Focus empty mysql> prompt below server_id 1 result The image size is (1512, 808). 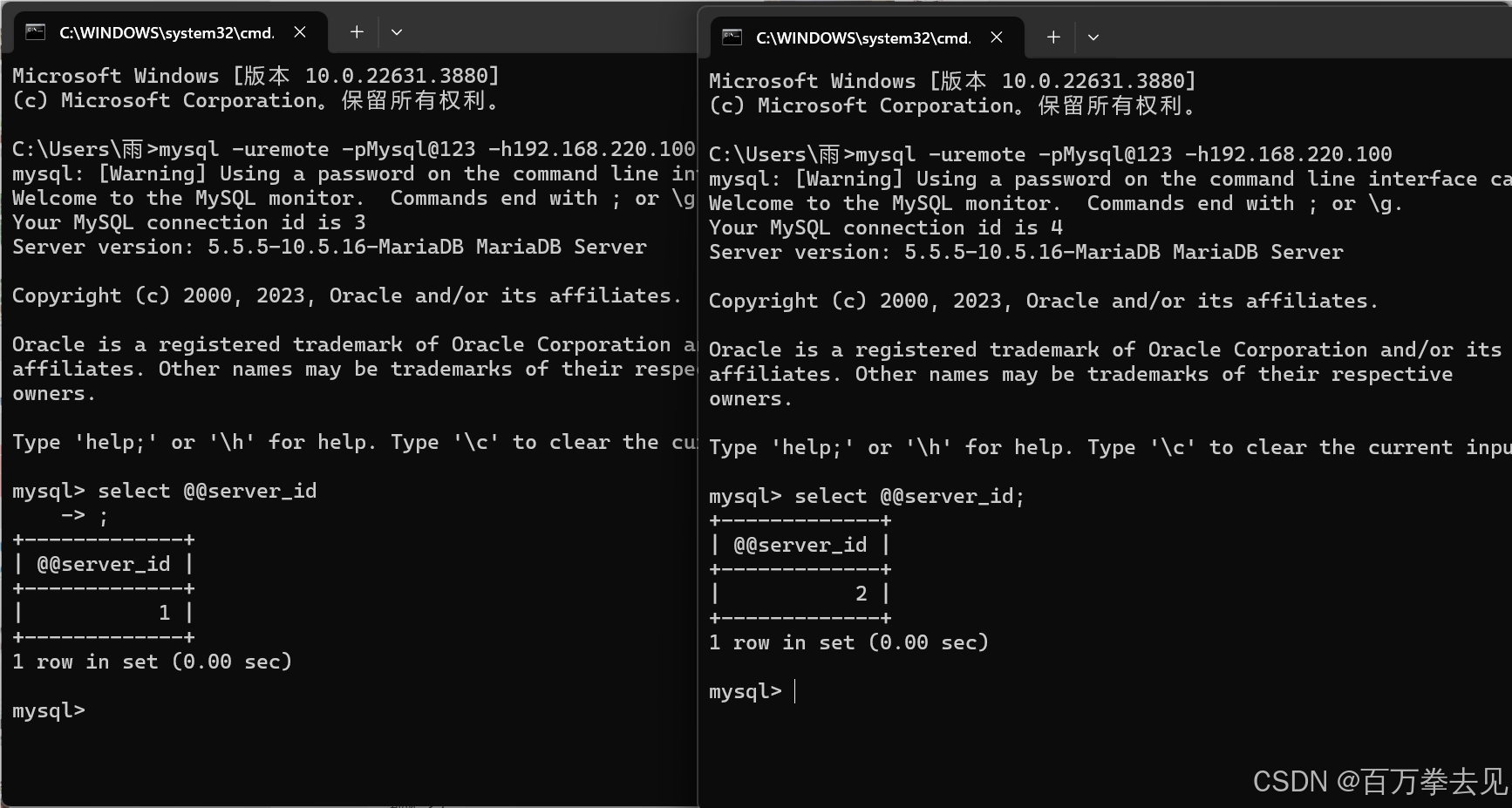[x=49, y=710]
